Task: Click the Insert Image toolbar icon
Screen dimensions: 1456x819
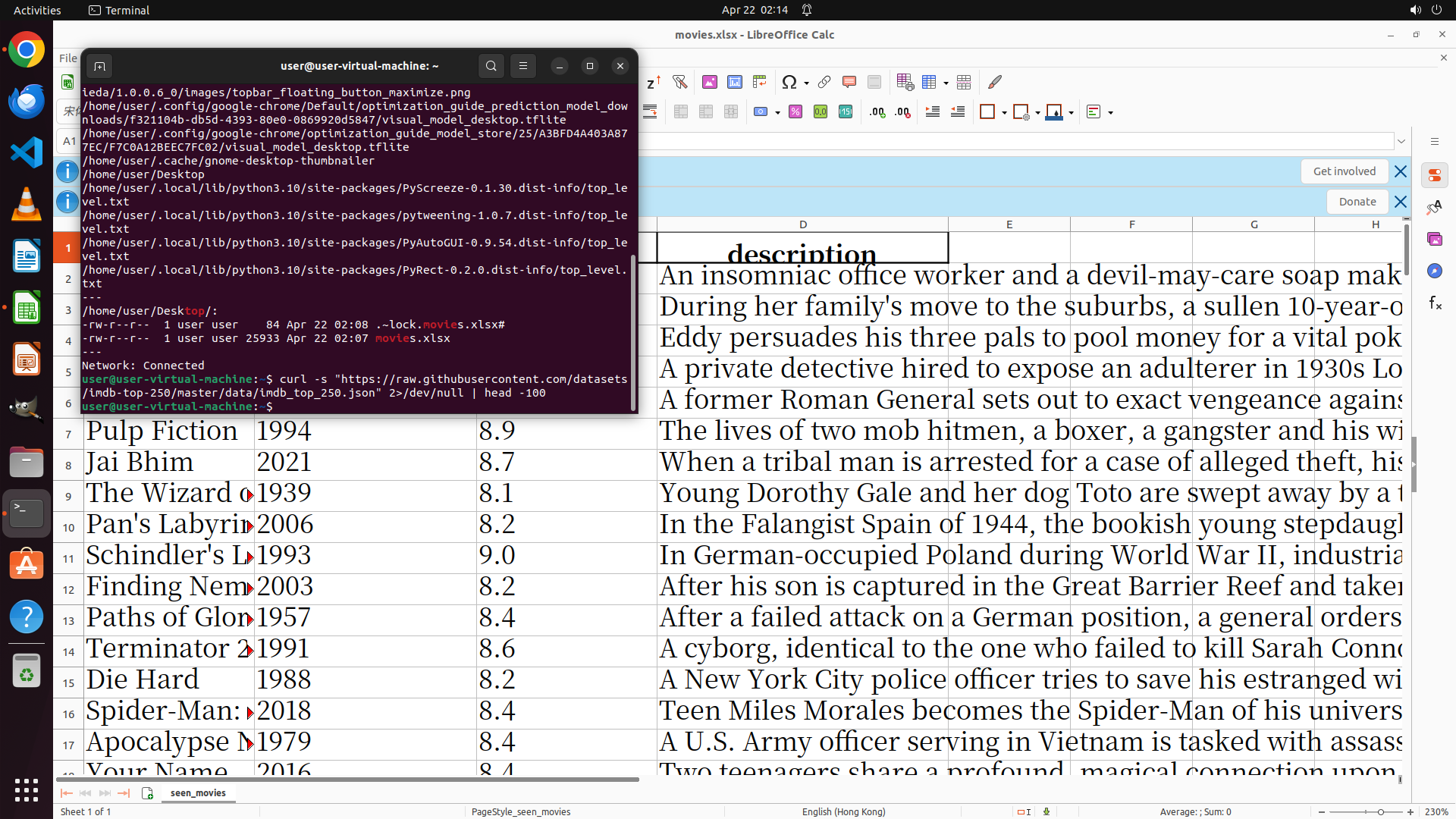Action: click(710, 82)
